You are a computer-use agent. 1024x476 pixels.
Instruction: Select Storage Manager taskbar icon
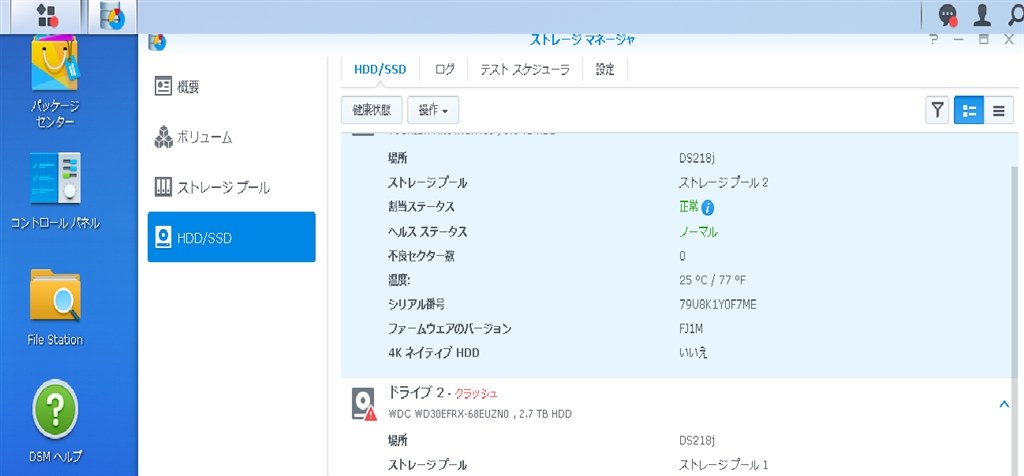pyautogui.click(x=112, y=16)
